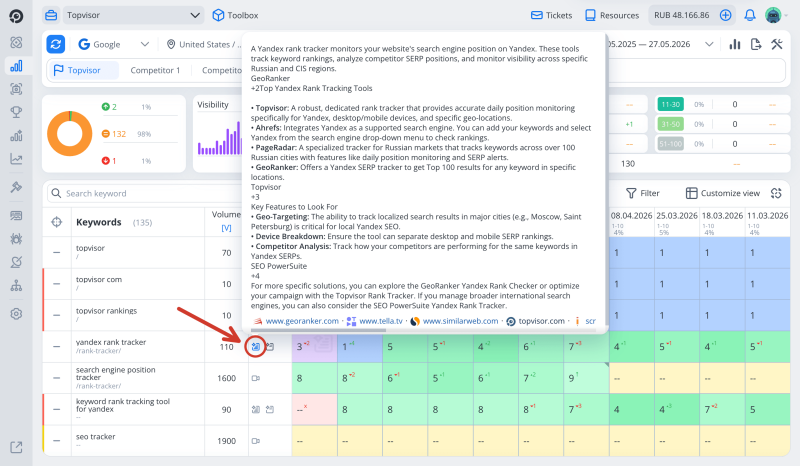Click the Filter button
Viewport: 800px width, 466px height.
[642, 193]
